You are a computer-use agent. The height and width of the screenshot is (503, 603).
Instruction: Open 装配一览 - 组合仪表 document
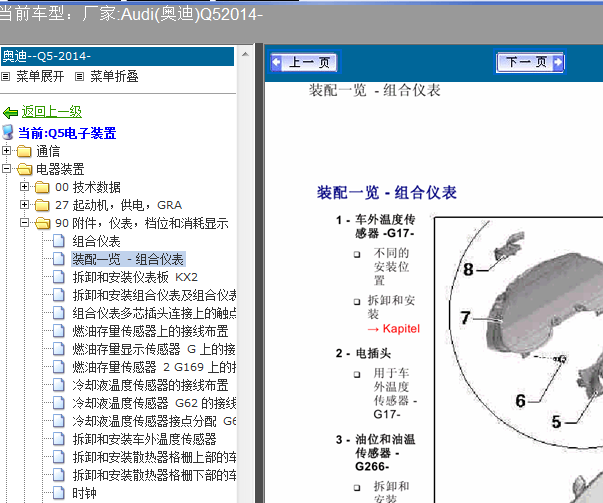click(128, 259)
